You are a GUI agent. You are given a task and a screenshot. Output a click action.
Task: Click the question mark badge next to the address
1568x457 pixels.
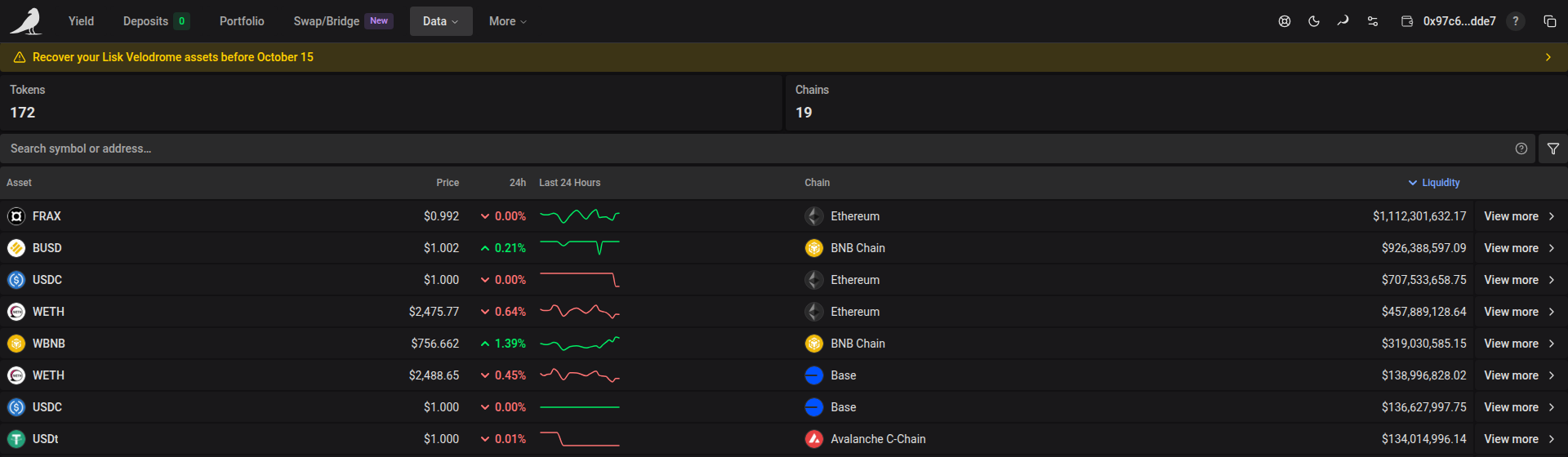click(1516, 21)
